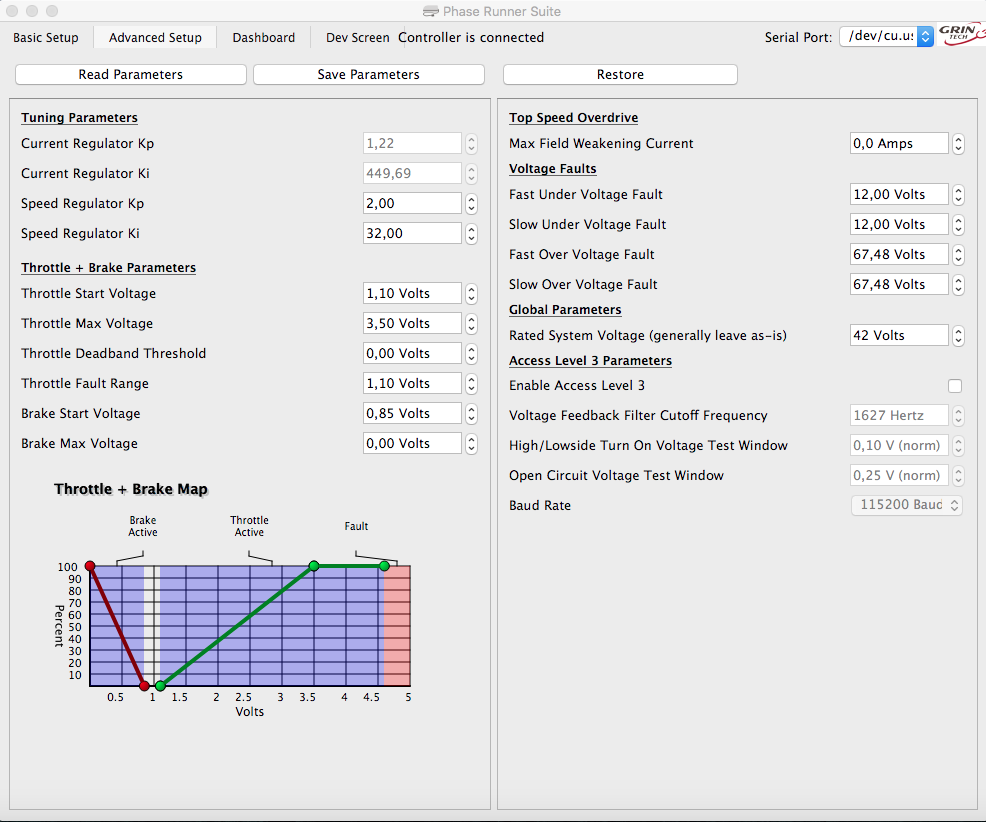
Task: Click Speed Regulator Kp stepper arrows
Action: 471,204
